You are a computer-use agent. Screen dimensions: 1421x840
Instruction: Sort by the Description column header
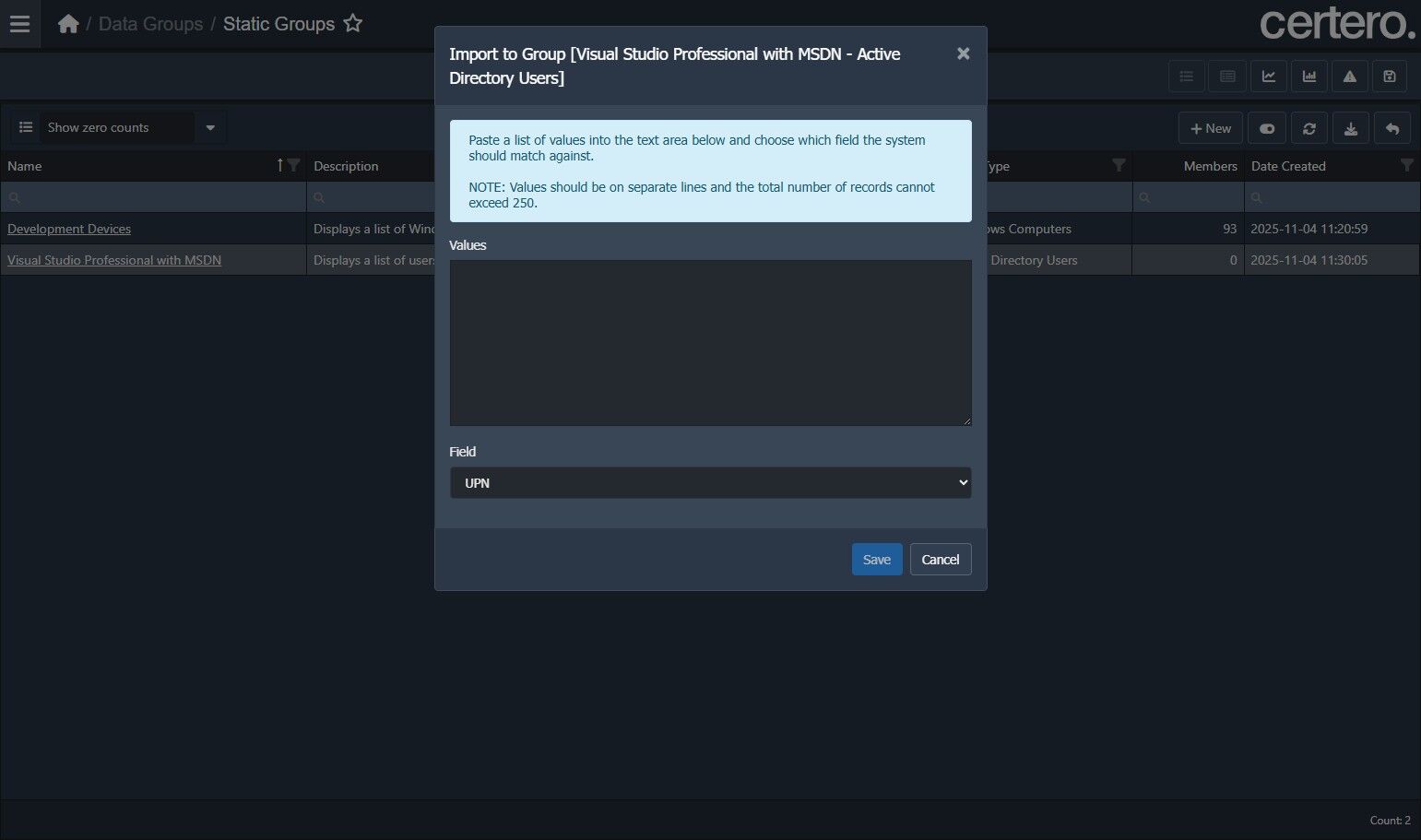346,166
